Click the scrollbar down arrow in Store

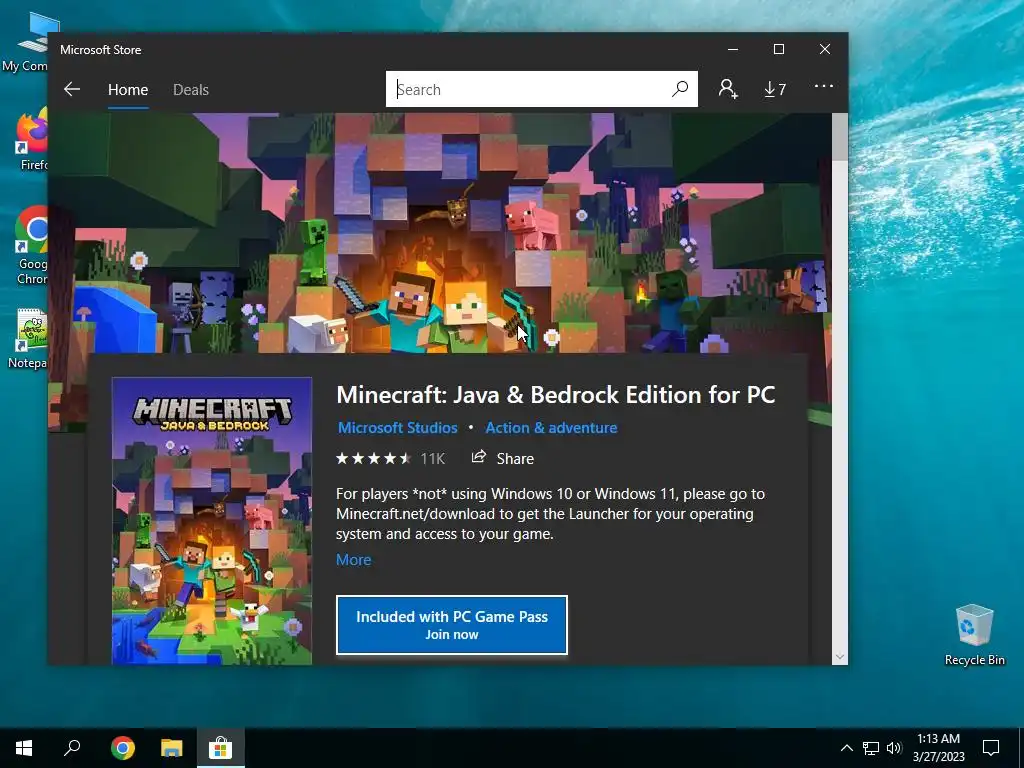click(x=840, y=657)
